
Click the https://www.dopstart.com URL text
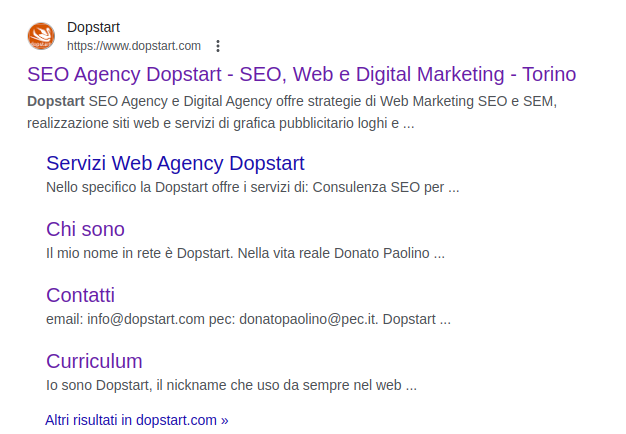coord(134,46)
